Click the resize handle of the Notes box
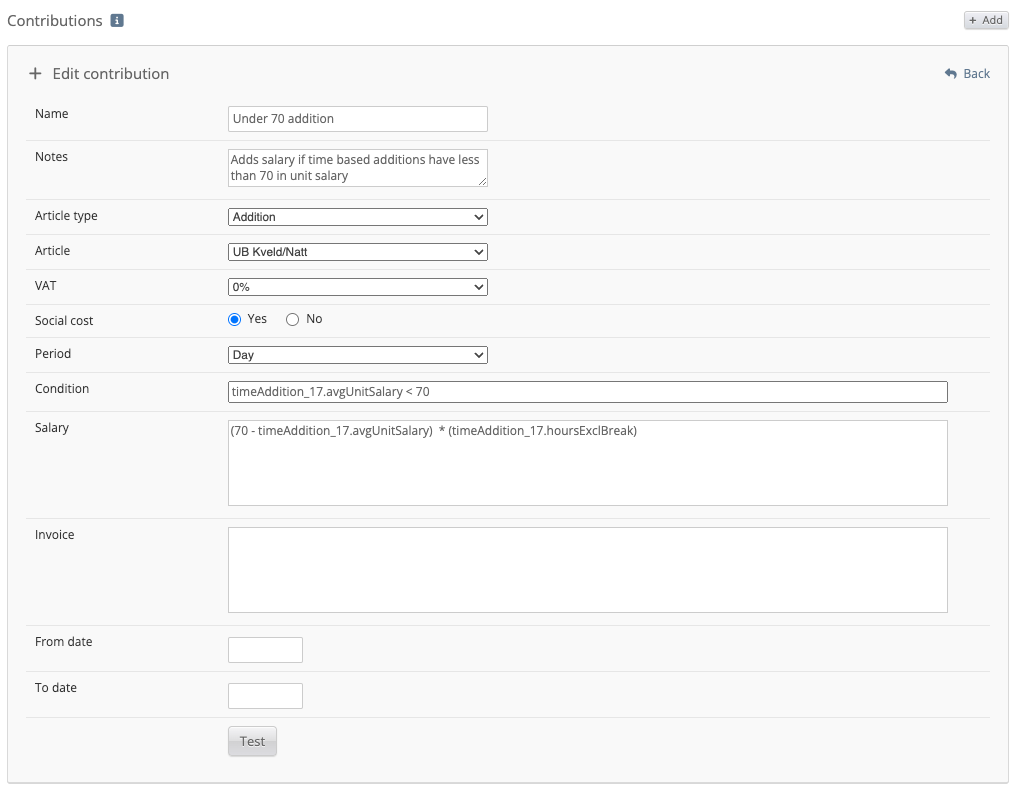The image size is (1019, 786). [x=483, y=182]
